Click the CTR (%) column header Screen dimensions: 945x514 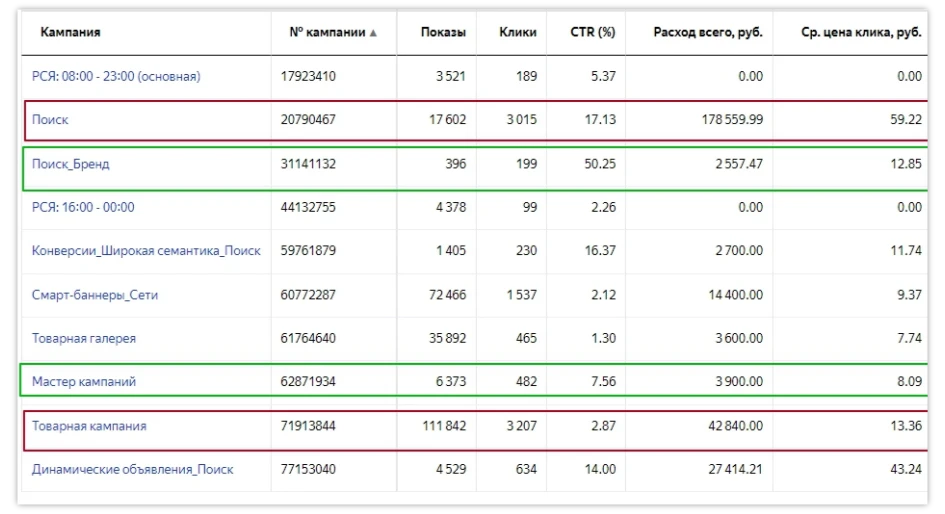[x=592, y=33]
